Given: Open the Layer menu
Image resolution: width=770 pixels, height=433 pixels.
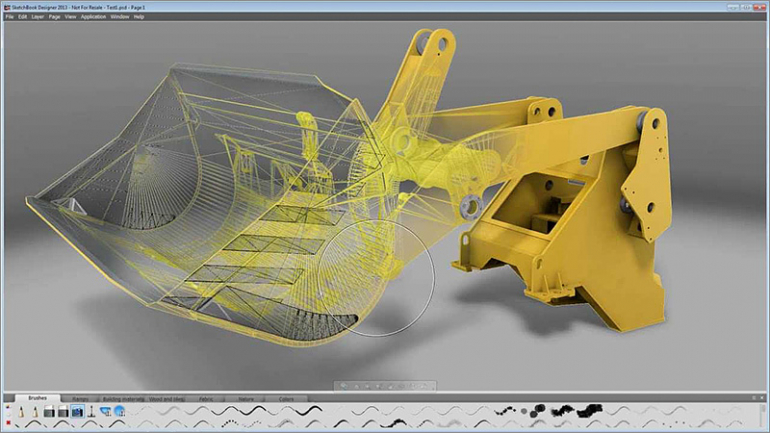Looking at the screenshot, I should (38, 17).
